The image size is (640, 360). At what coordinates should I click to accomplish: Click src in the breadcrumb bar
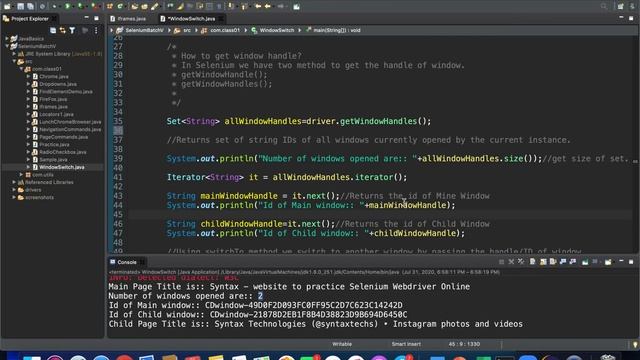pos(187,30)
